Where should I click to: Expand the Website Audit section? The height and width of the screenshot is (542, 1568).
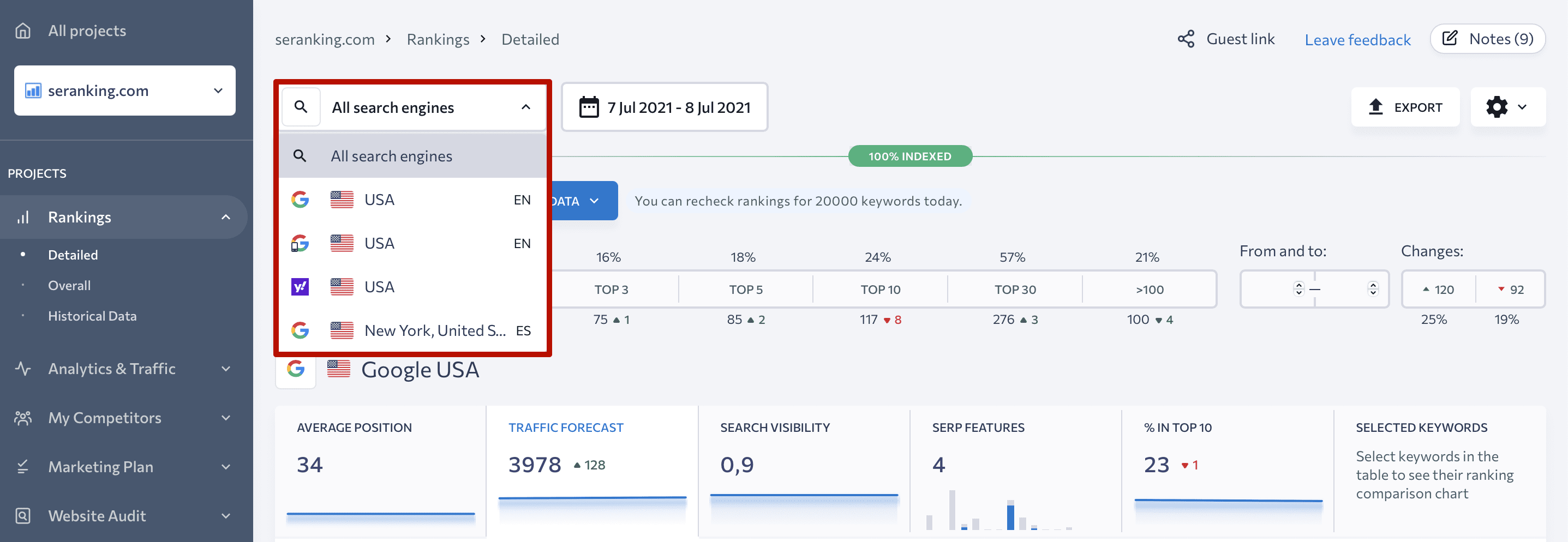point(226,516)
